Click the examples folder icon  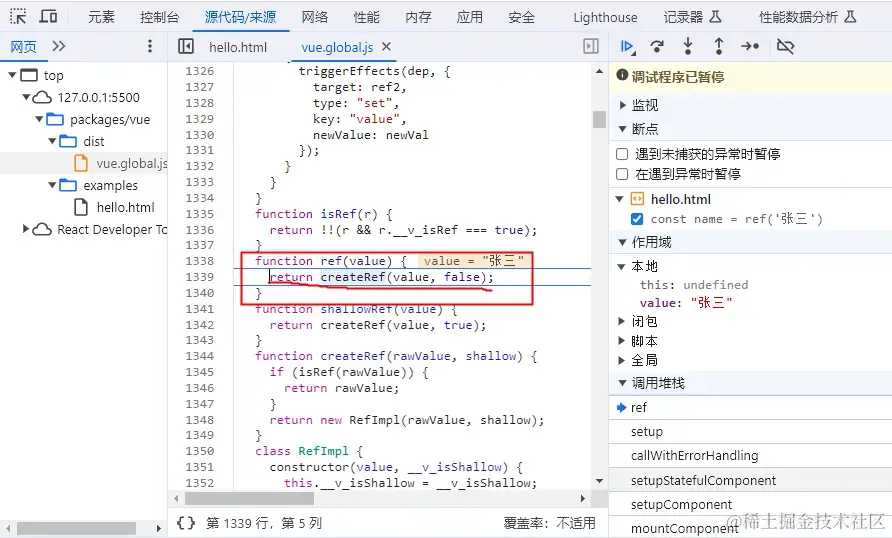point(68,185)
